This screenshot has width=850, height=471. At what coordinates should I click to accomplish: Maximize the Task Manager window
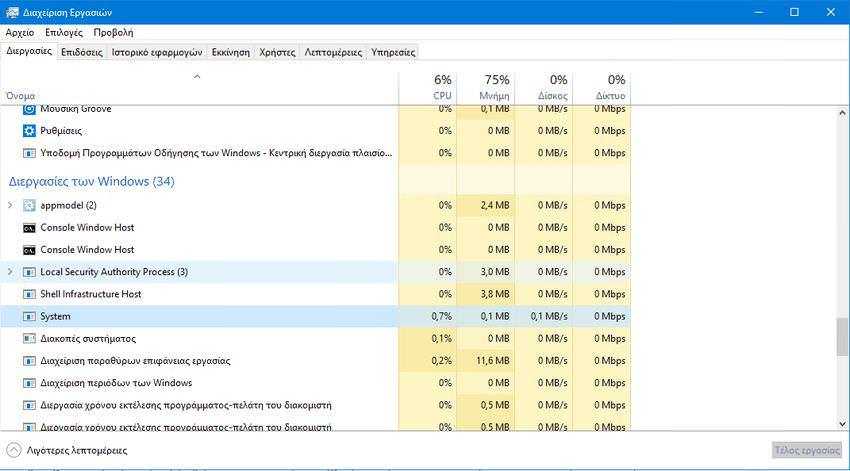pos(794,12)
